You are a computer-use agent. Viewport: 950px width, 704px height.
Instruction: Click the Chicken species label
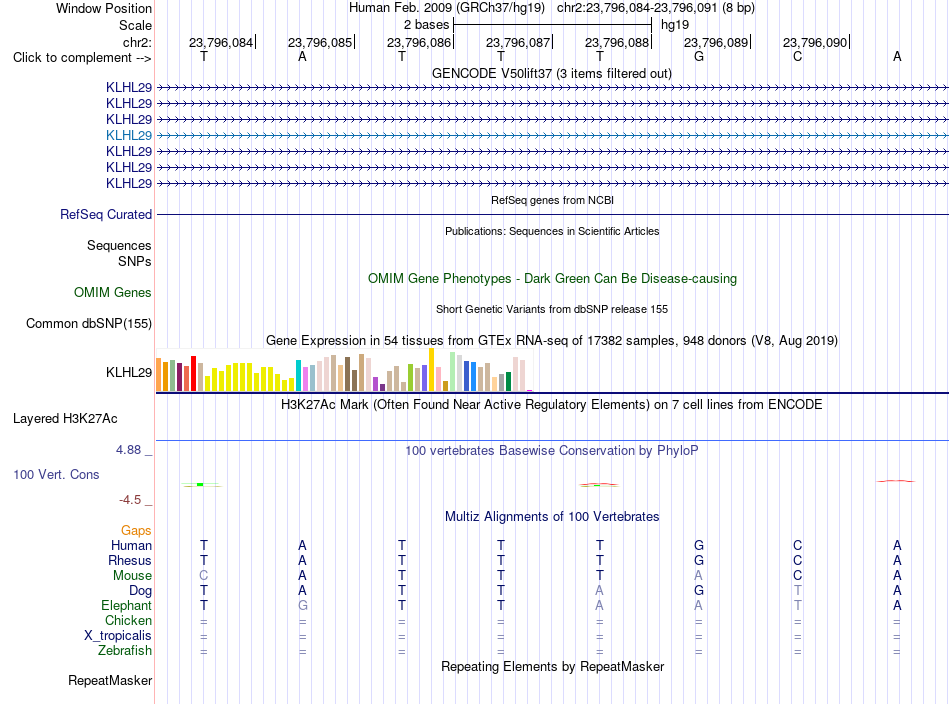tap(128, 620)
